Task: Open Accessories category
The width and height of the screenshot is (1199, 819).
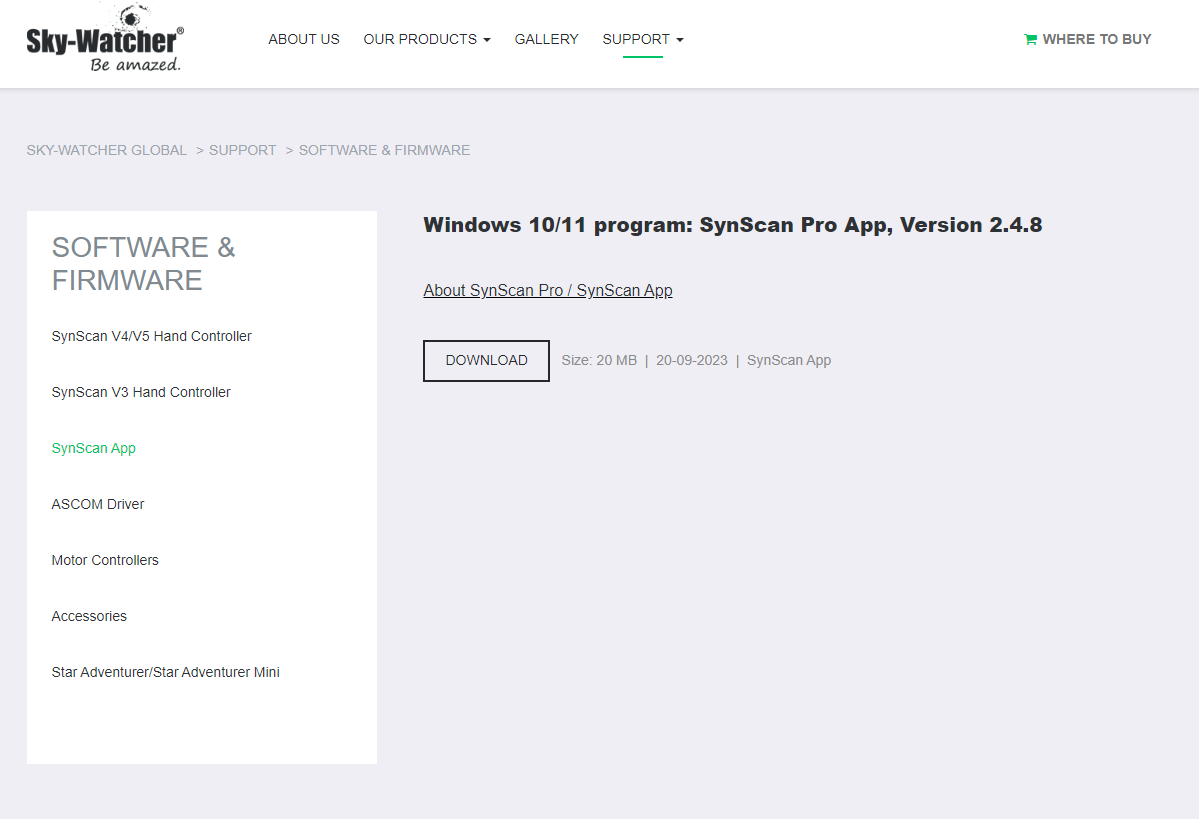Action: [89, 616]
